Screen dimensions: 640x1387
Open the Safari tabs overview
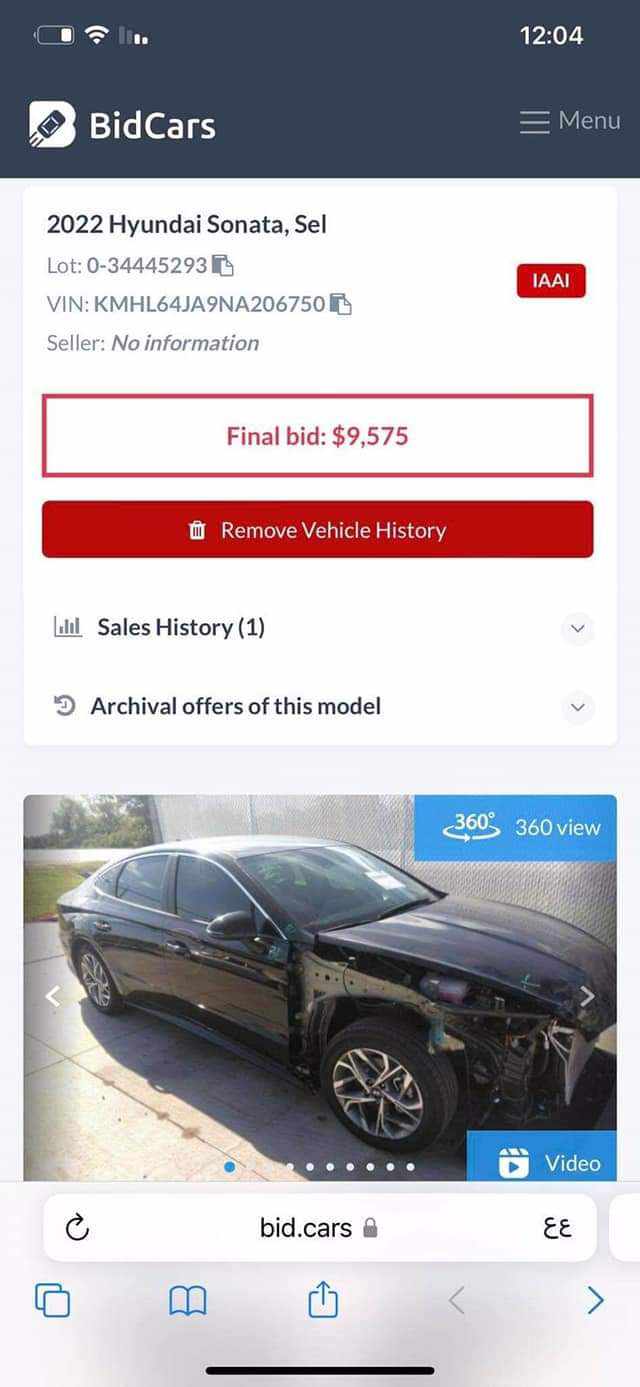coord(52,1300)
